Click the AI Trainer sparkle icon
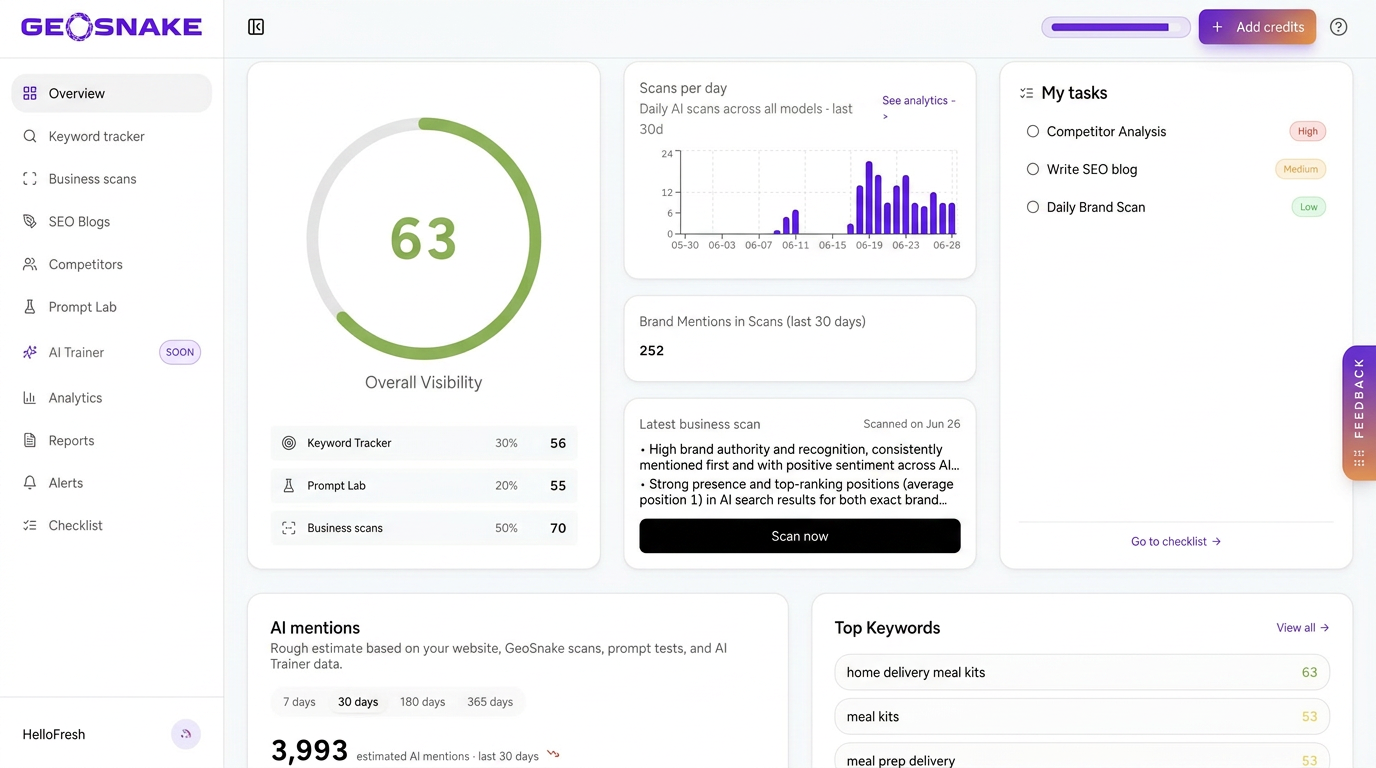 30,352
